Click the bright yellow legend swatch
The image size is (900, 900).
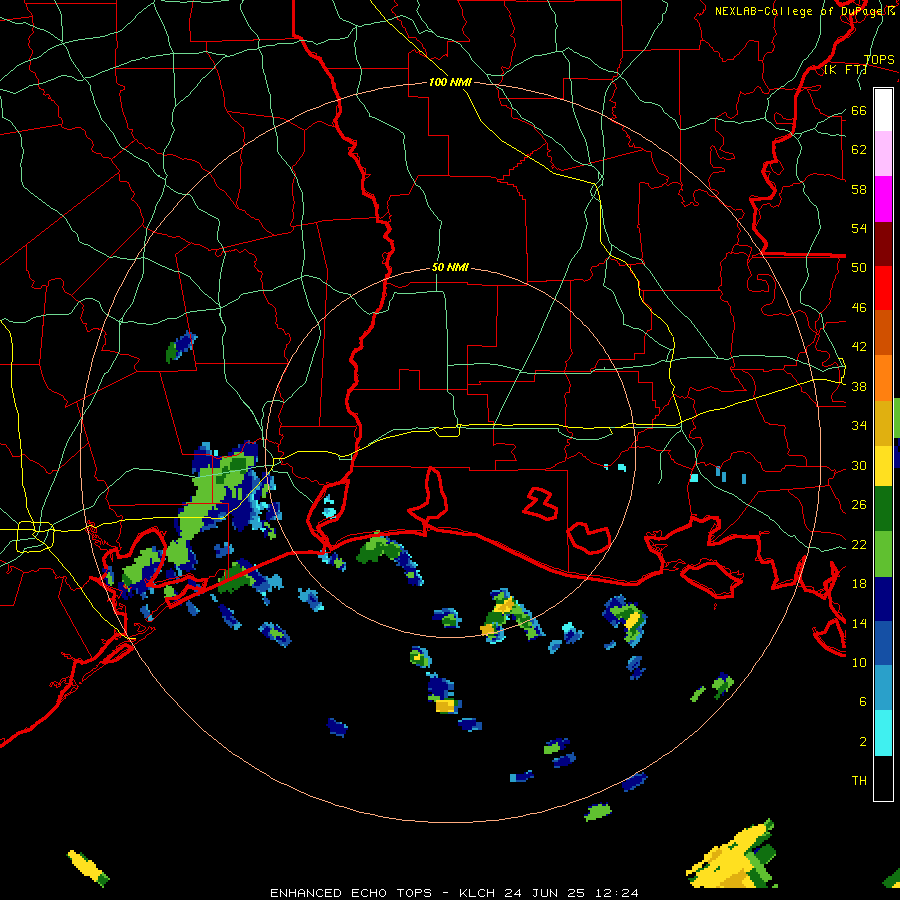click(883, 465)
